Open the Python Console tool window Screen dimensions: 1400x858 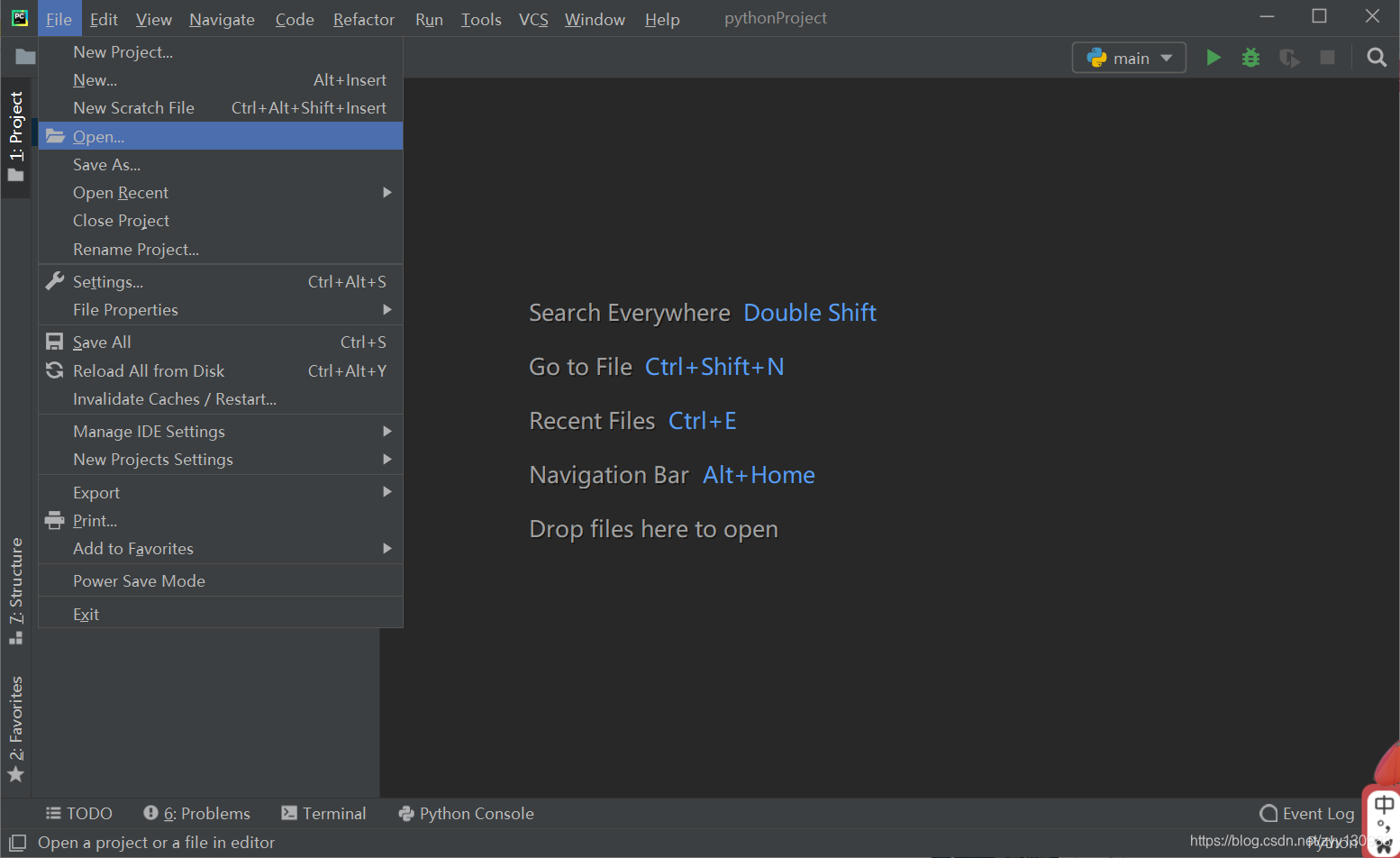pos(466,814)
